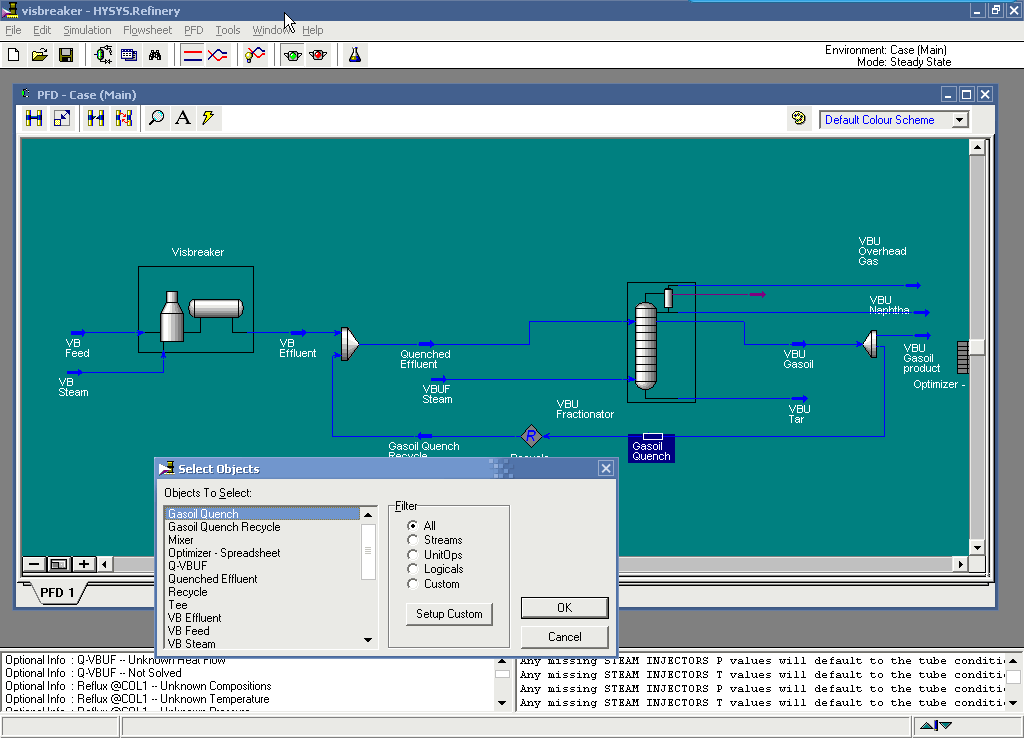Click the Mixer unit after VB Effluent
The height and width of the screenshot is (738, 1024).
(x=350, y=344)
